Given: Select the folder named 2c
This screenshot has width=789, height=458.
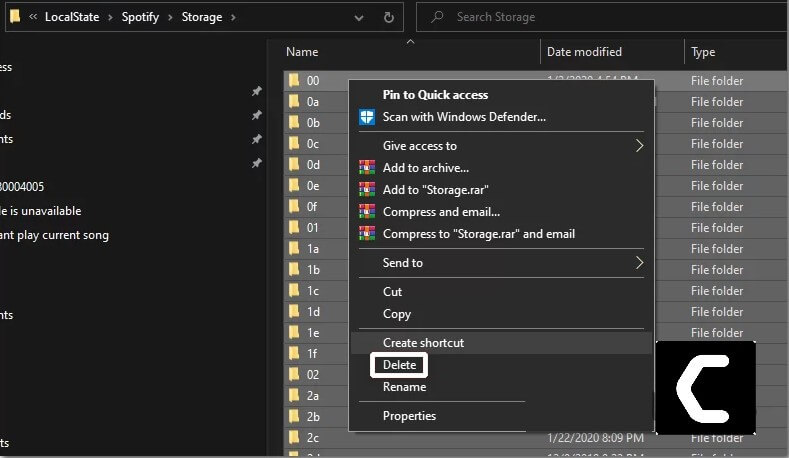Looking at the screenshot, I should pyautogui.click(x=313, y=437).
